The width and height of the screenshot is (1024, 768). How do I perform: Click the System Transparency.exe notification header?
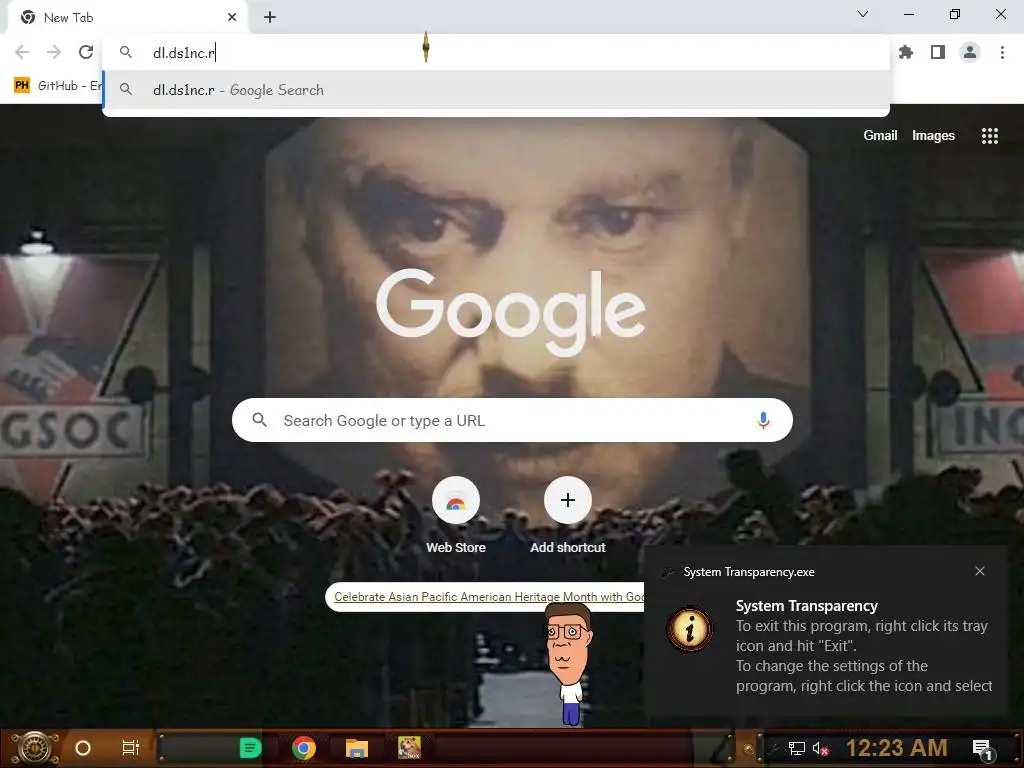(x=748, y=572)
